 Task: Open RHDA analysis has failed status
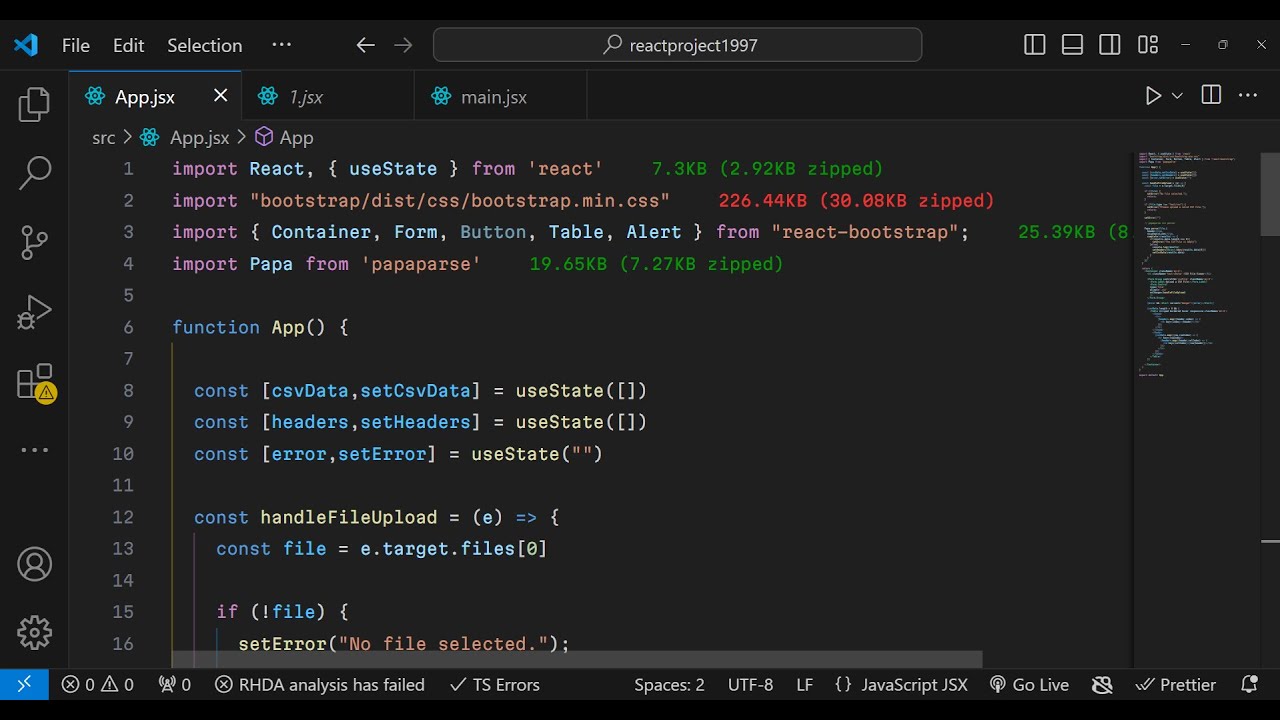[x=320, y=684]
